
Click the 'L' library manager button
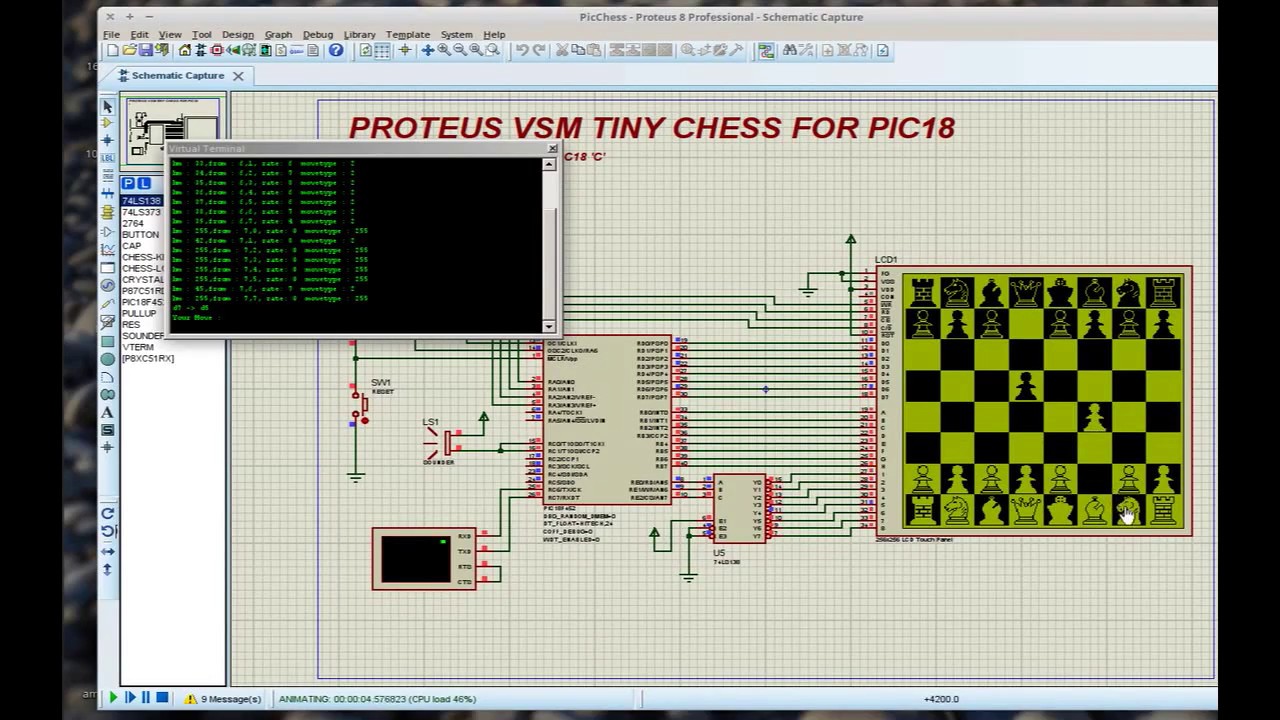(x=144, y=183)
